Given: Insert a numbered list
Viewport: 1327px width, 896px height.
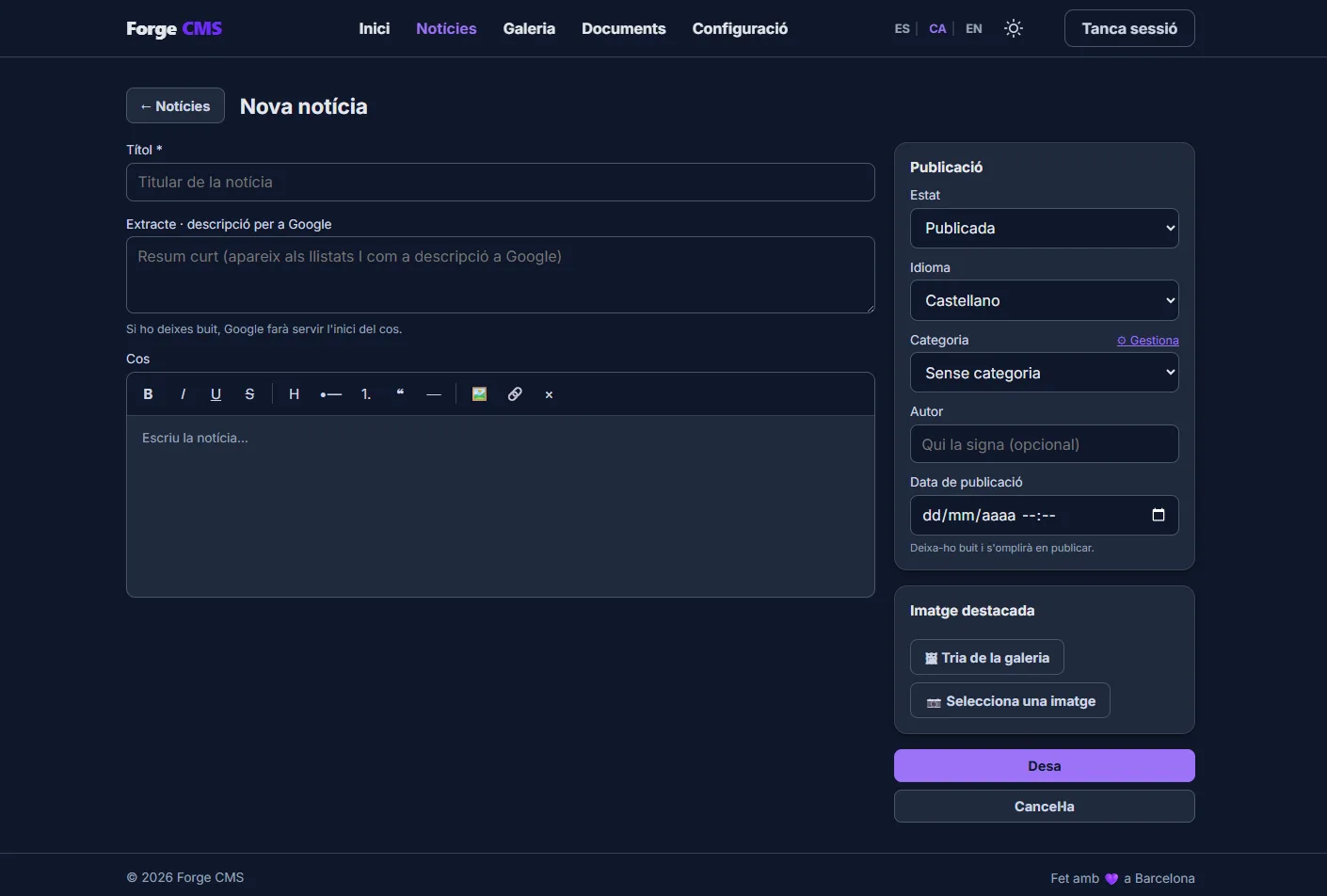Looking at the screenshot, I should click(366, 394).
